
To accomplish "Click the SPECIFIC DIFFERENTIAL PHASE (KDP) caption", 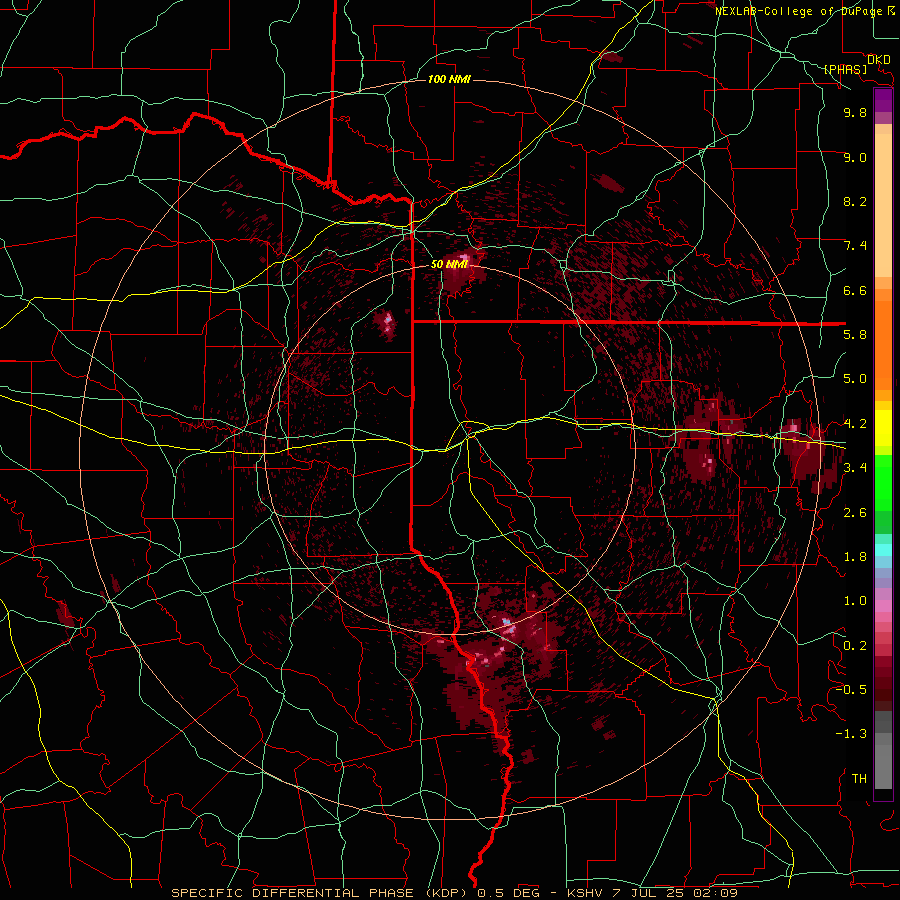I will click(323, 893).
